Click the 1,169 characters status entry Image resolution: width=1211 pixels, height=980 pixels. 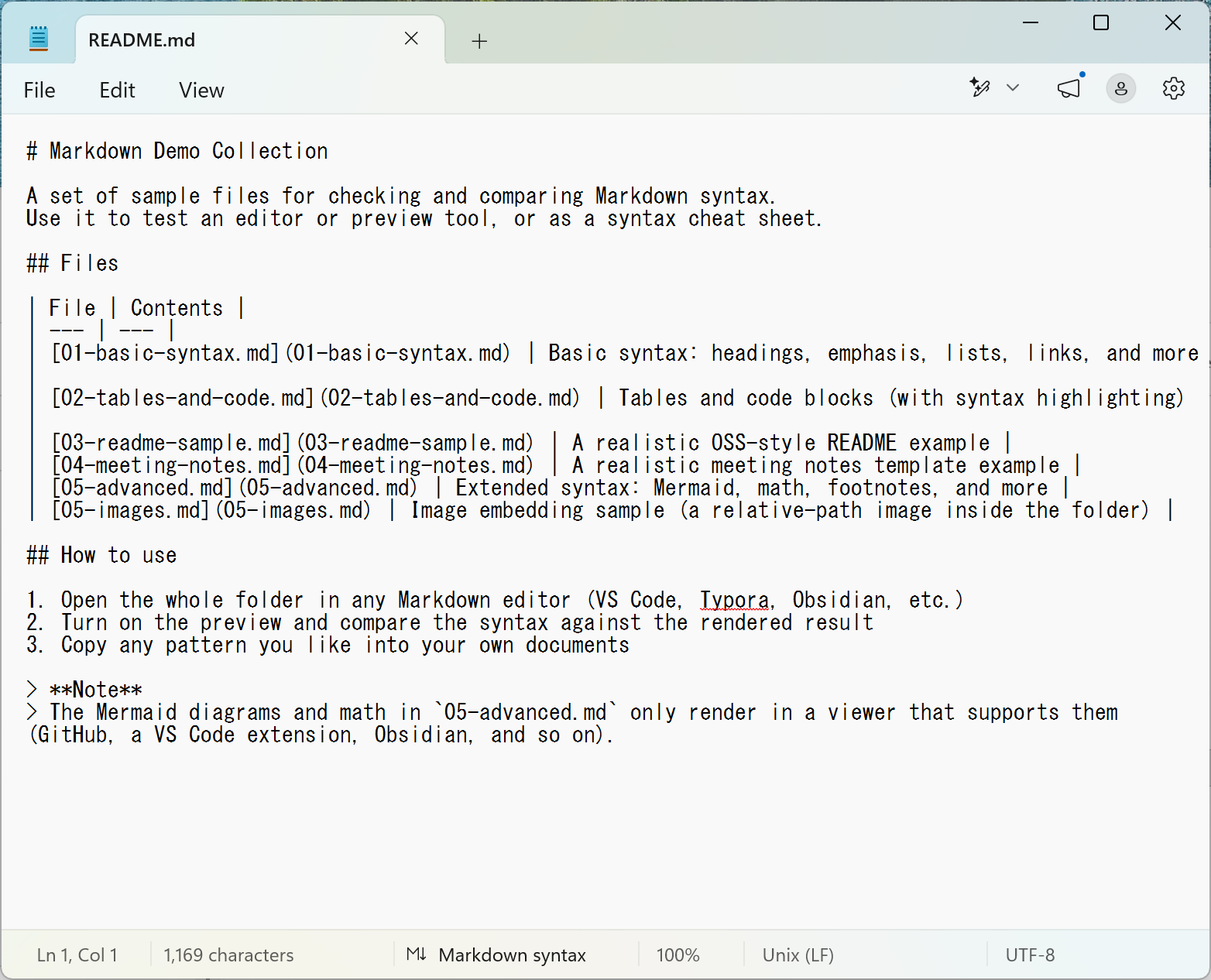(x=228, y=955)
